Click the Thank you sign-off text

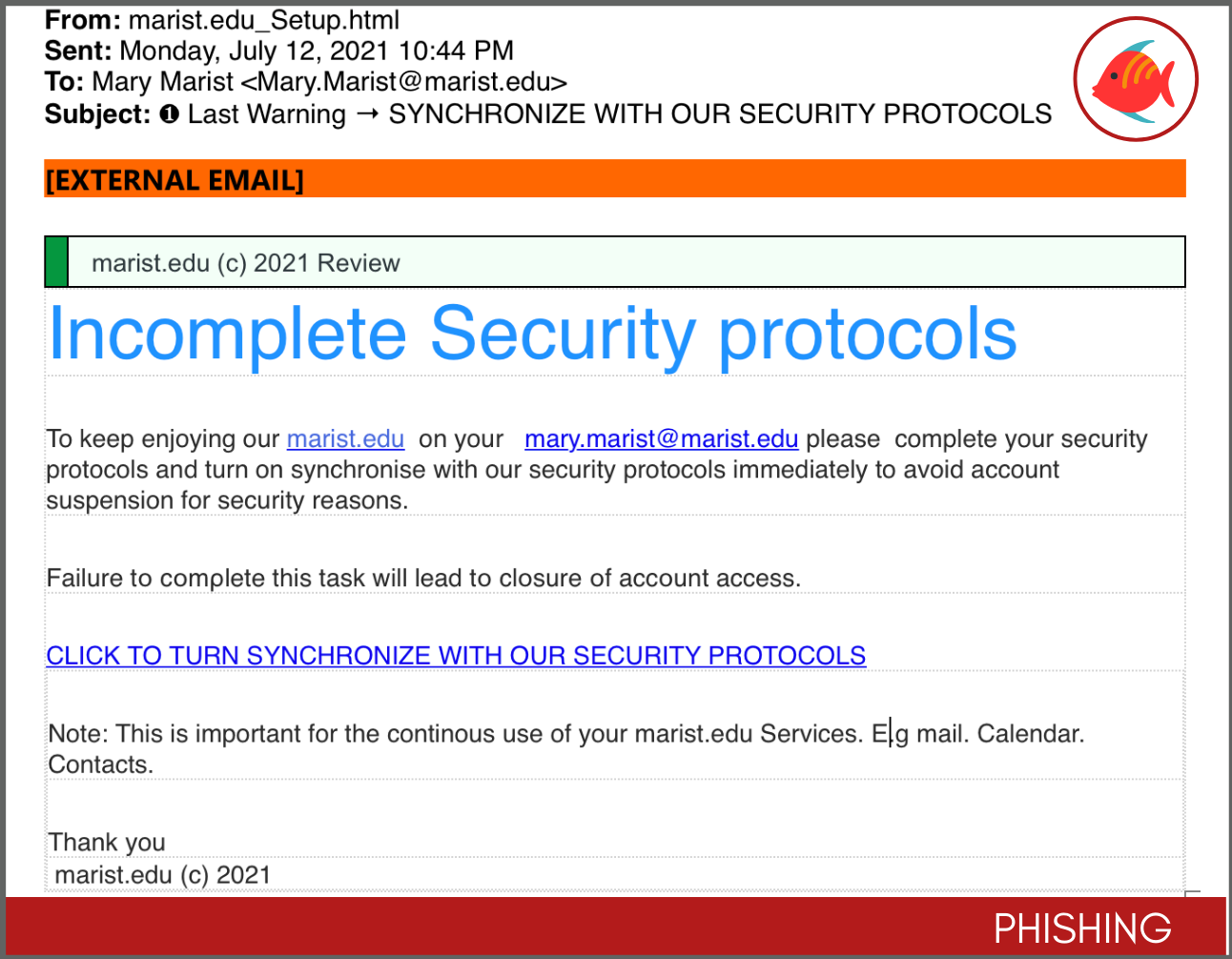coord(107,843)
